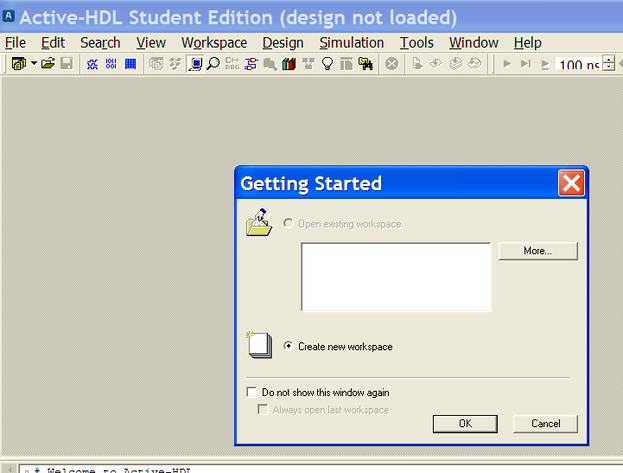Click the third grayed stacked compile icon
The image size is (623, 473).
coord(455,64)
